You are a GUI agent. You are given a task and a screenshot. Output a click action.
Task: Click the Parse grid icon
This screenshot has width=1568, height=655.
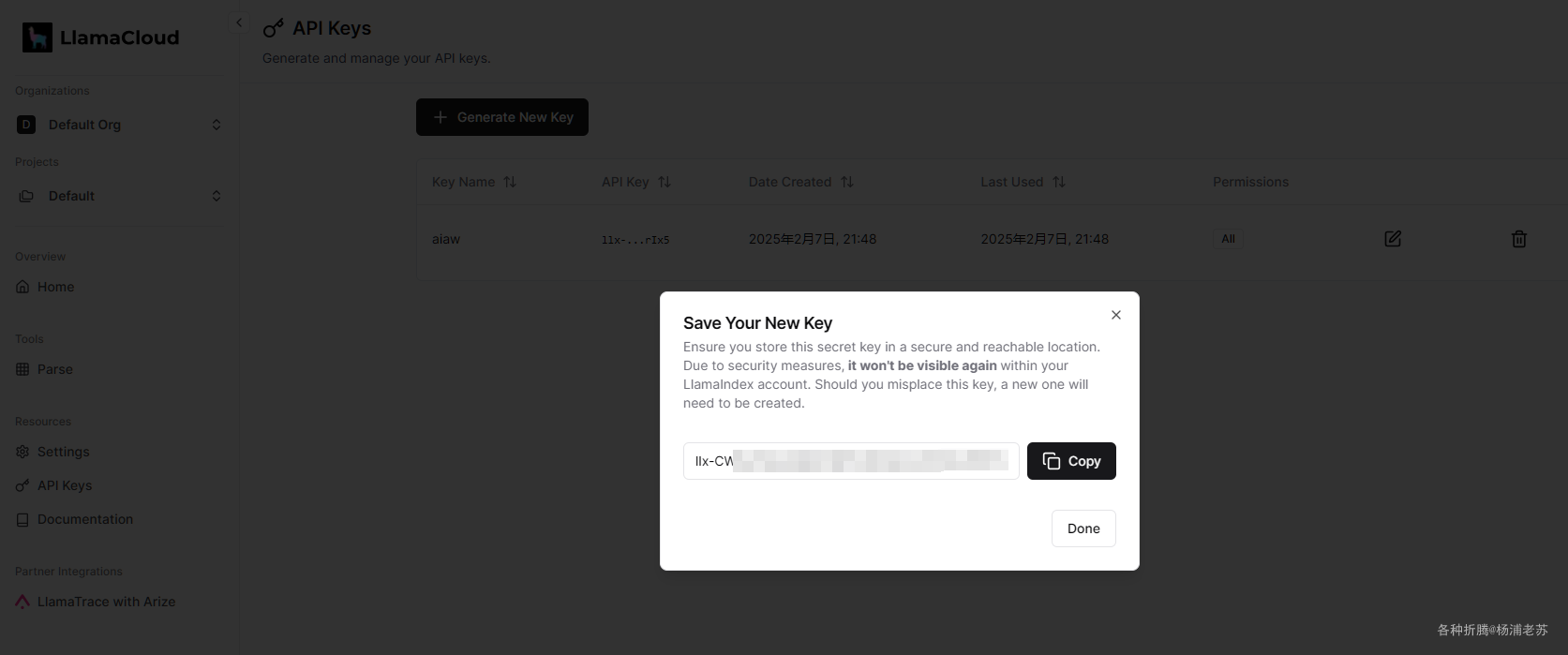22,369
